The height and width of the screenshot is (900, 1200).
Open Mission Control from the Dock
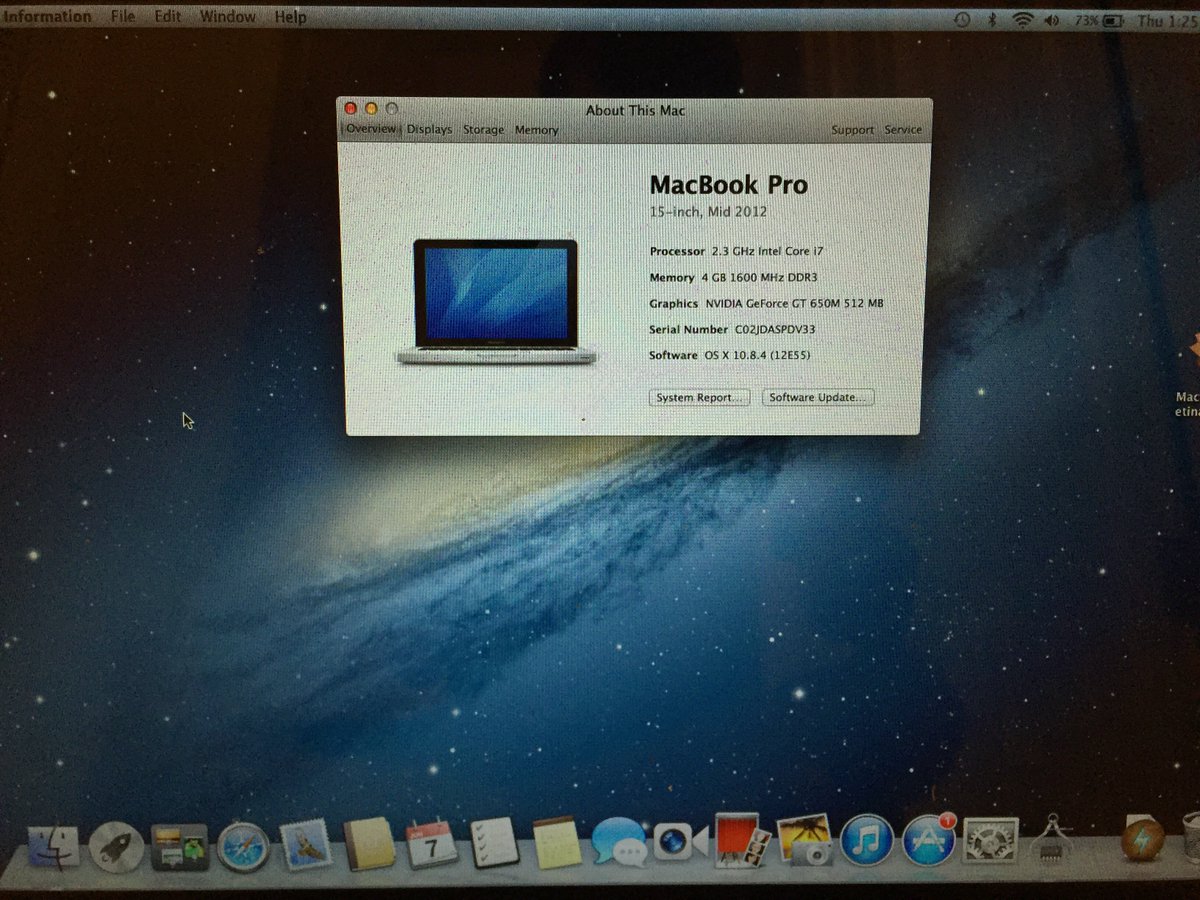click(x=179, y=847)
